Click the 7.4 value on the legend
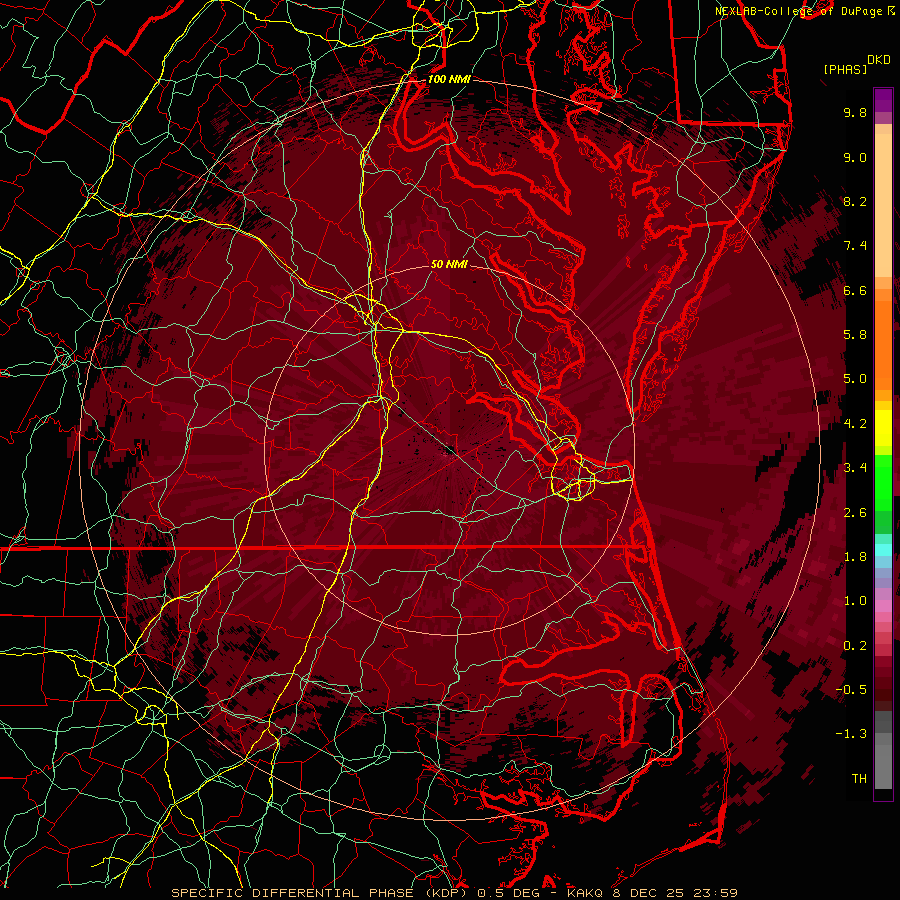This screenshot has width=900, height=900. pyautogui.click(x=855, y=246)
